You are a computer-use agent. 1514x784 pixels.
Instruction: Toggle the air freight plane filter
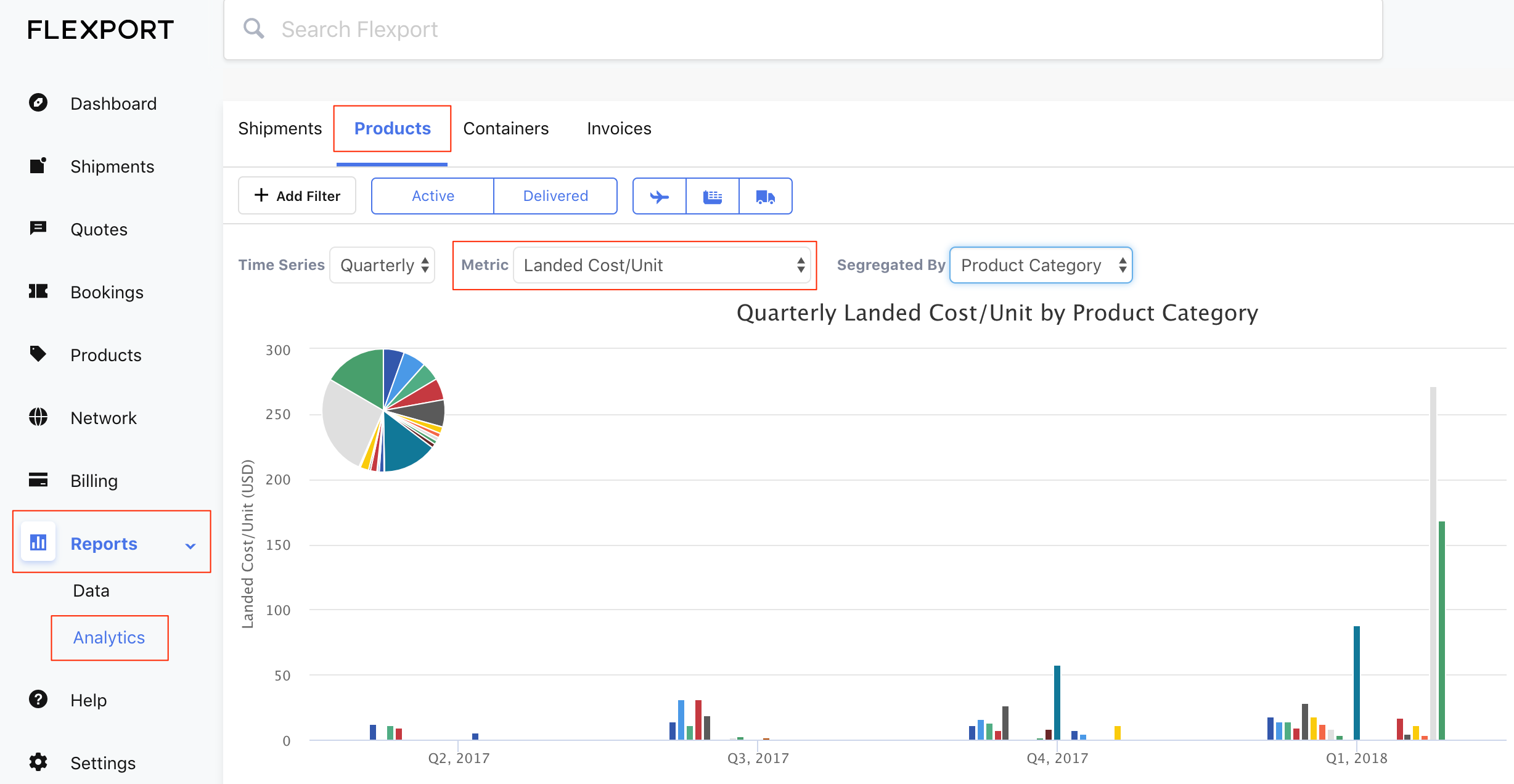659,197
